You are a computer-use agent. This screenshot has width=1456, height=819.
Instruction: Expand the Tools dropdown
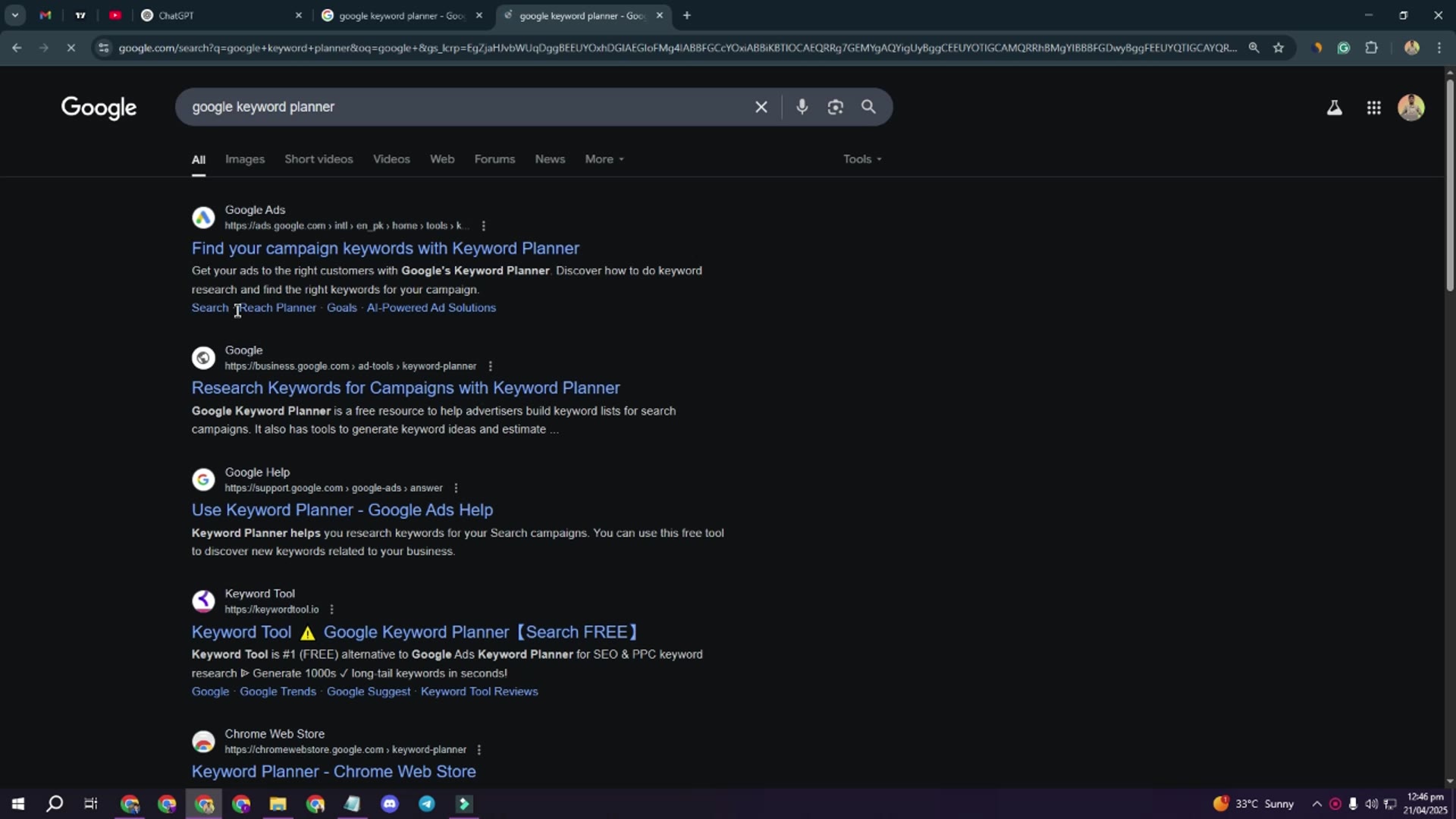point(862,159)
